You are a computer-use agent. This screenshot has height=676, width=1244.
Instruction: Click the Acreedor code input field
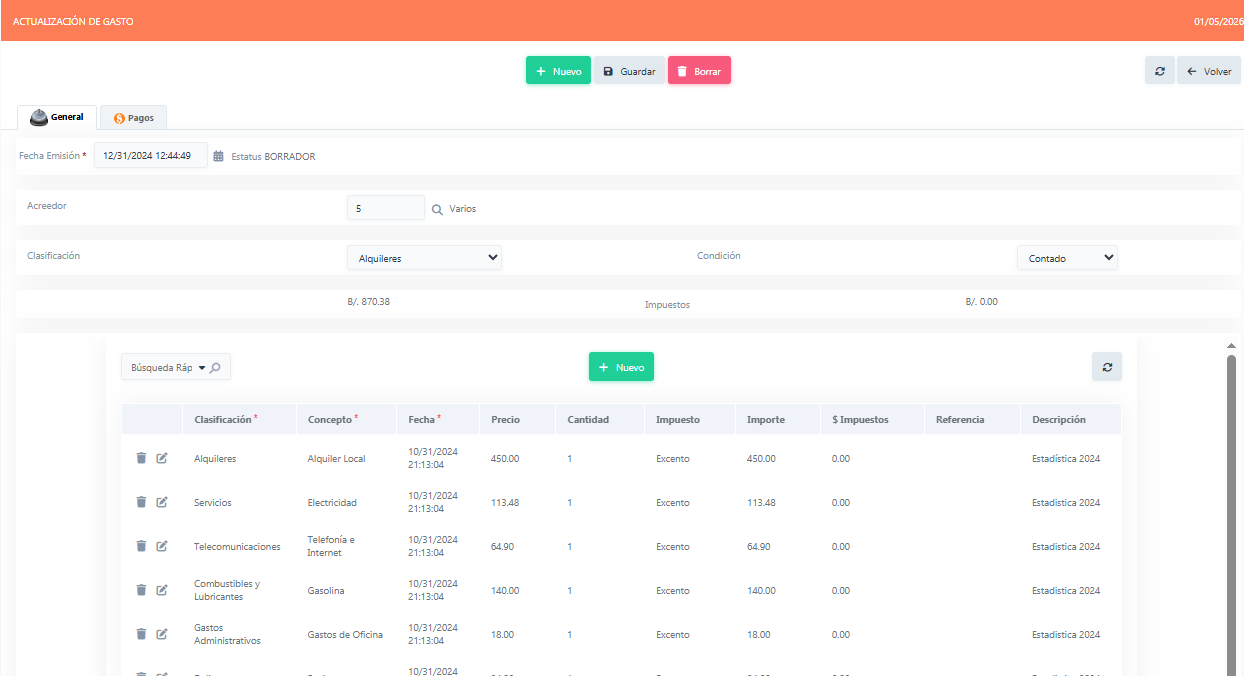point(385,208)
